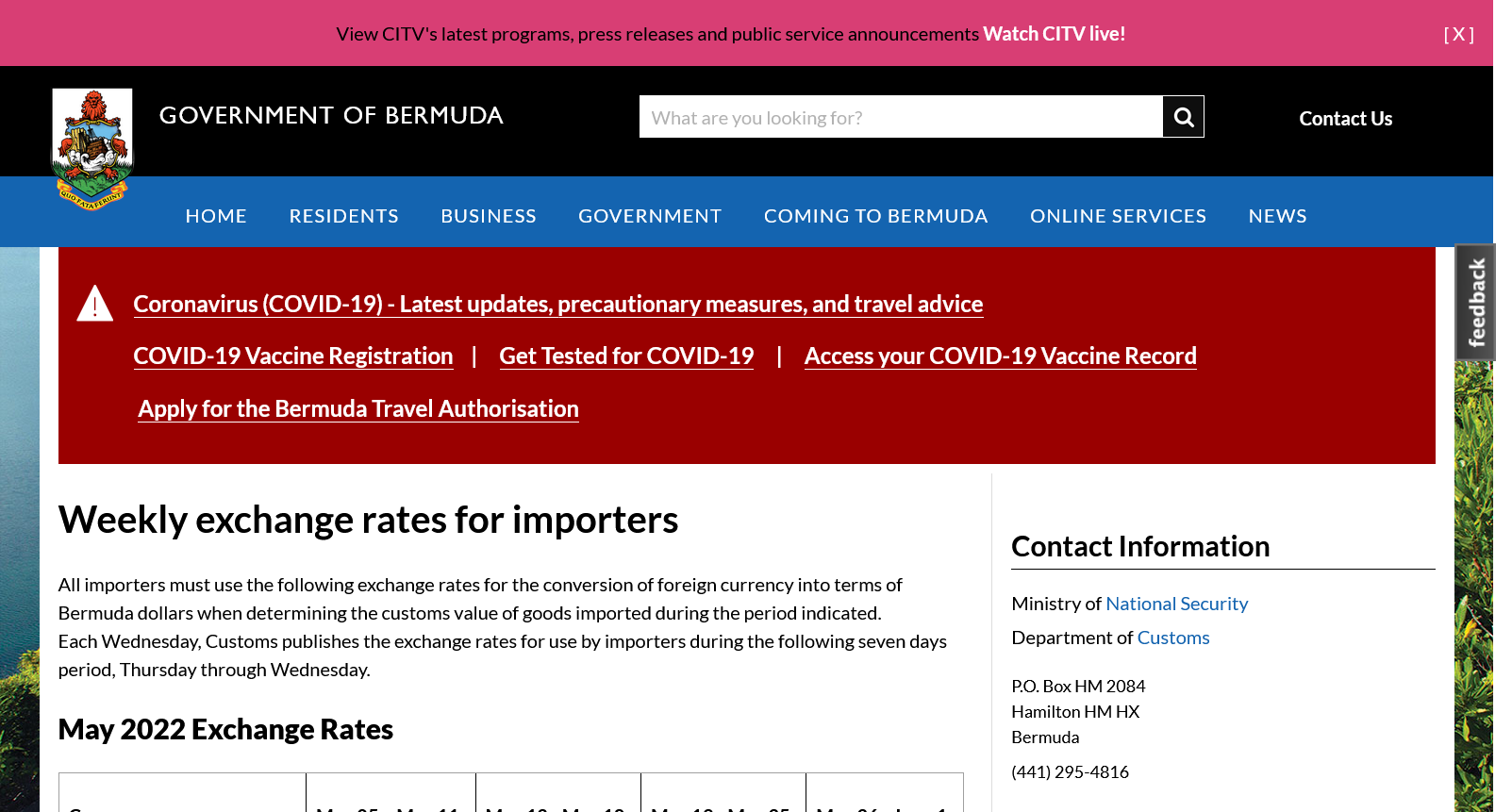Open Bermuda Travel Authorisation application link
1512x812 pixels.
coord(358,408)
